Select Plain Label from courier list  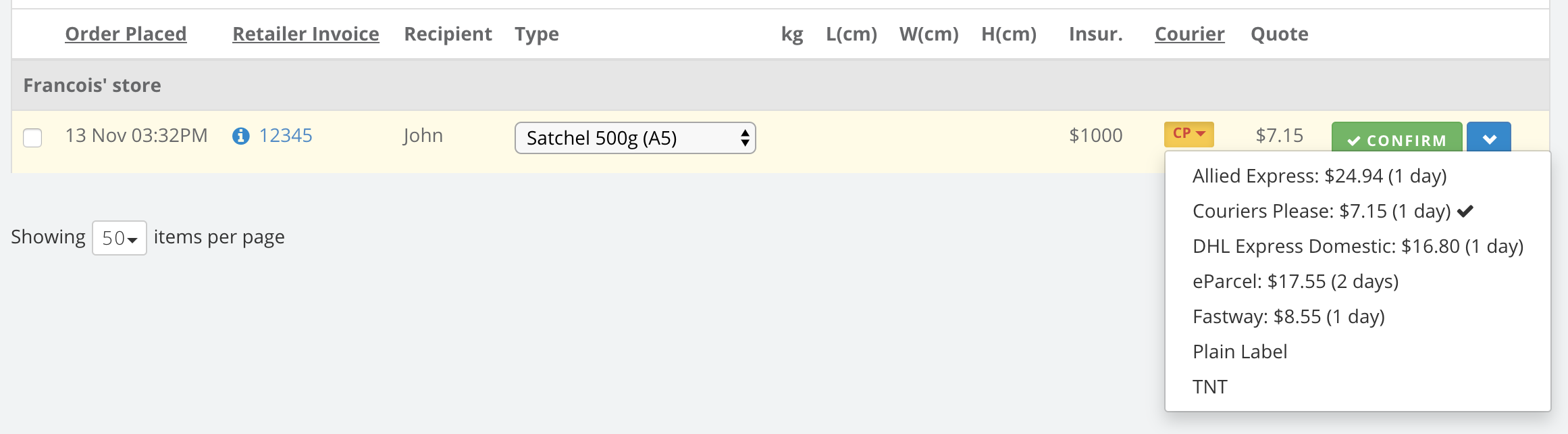(x=1240, y=352)
